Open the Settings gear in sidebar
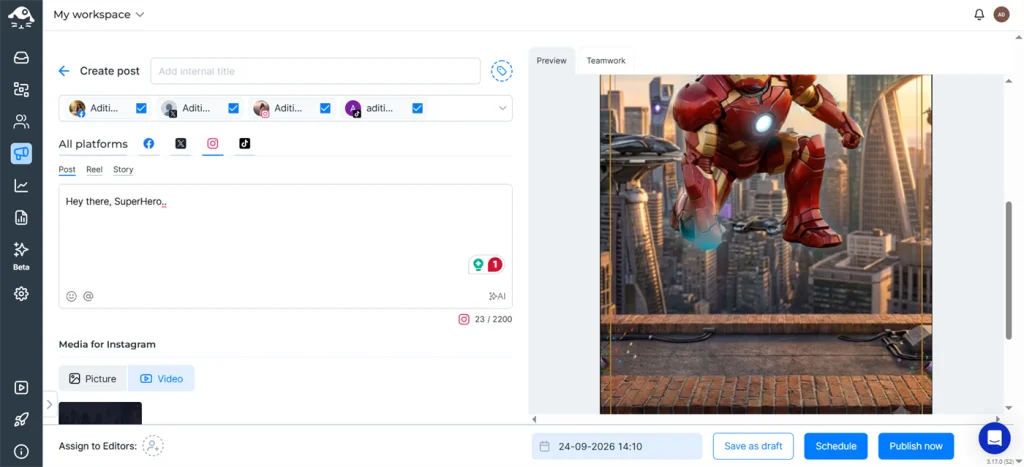Viewport: 1024px width, 467px height. coord(21,294)
